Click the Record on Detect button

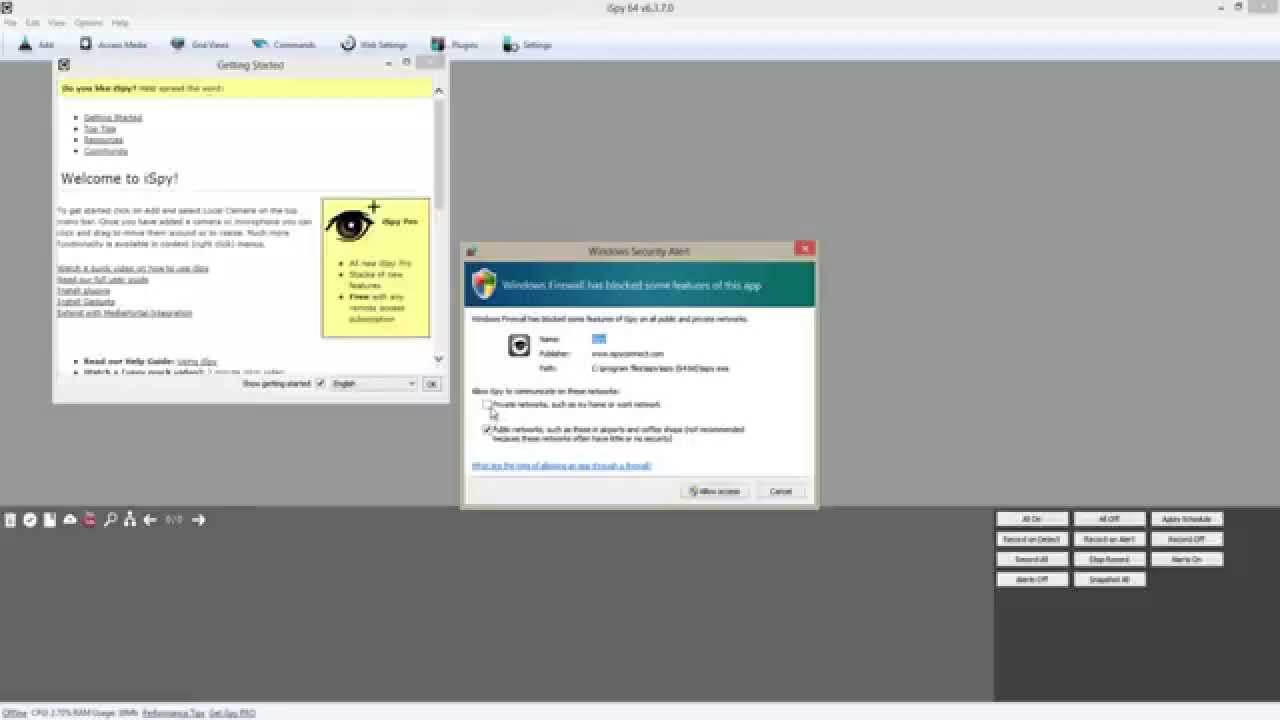(x=1032, y=540)
